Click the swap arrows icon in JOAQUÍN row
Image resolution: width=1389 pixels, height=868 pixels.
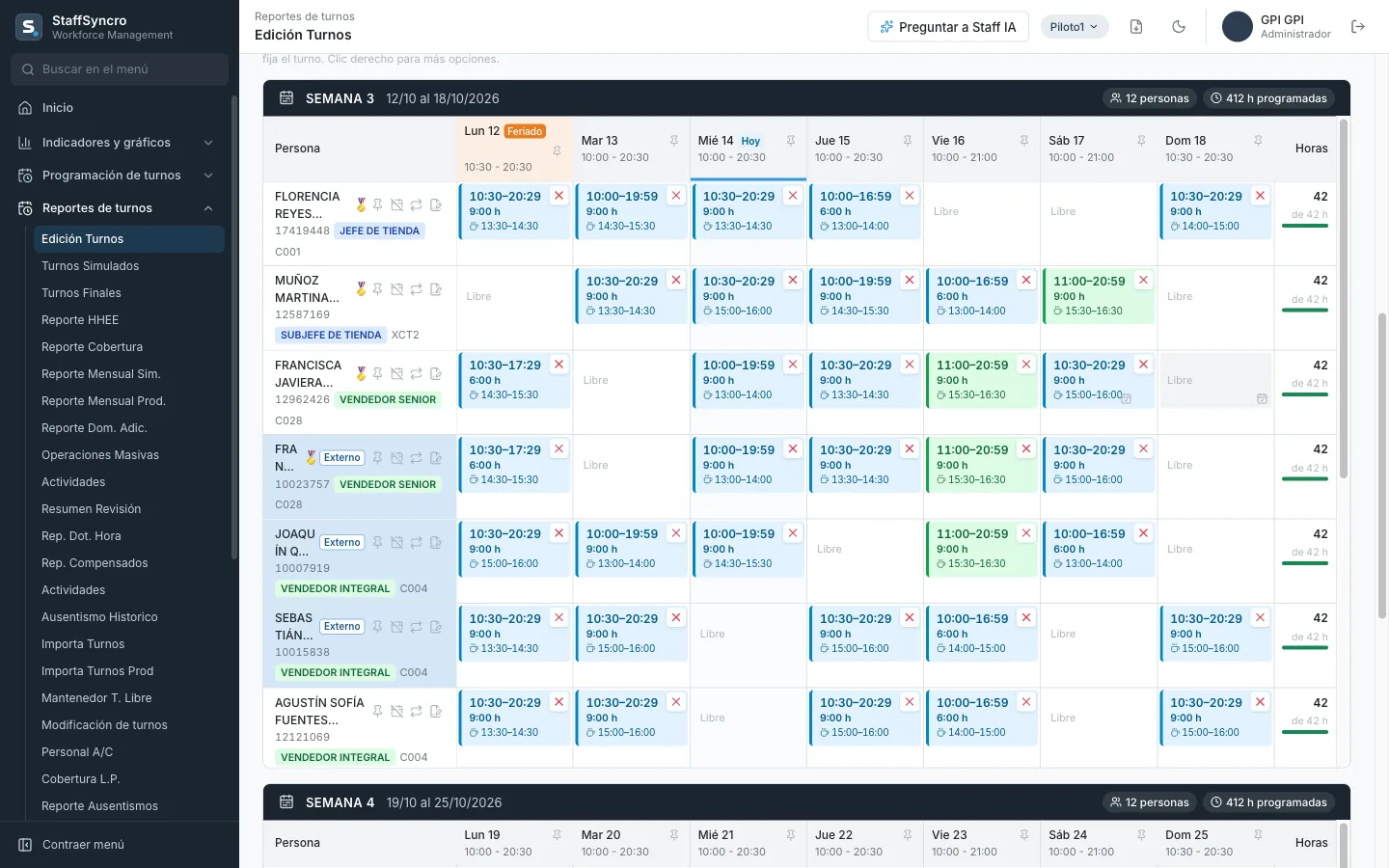pos(416,542)
